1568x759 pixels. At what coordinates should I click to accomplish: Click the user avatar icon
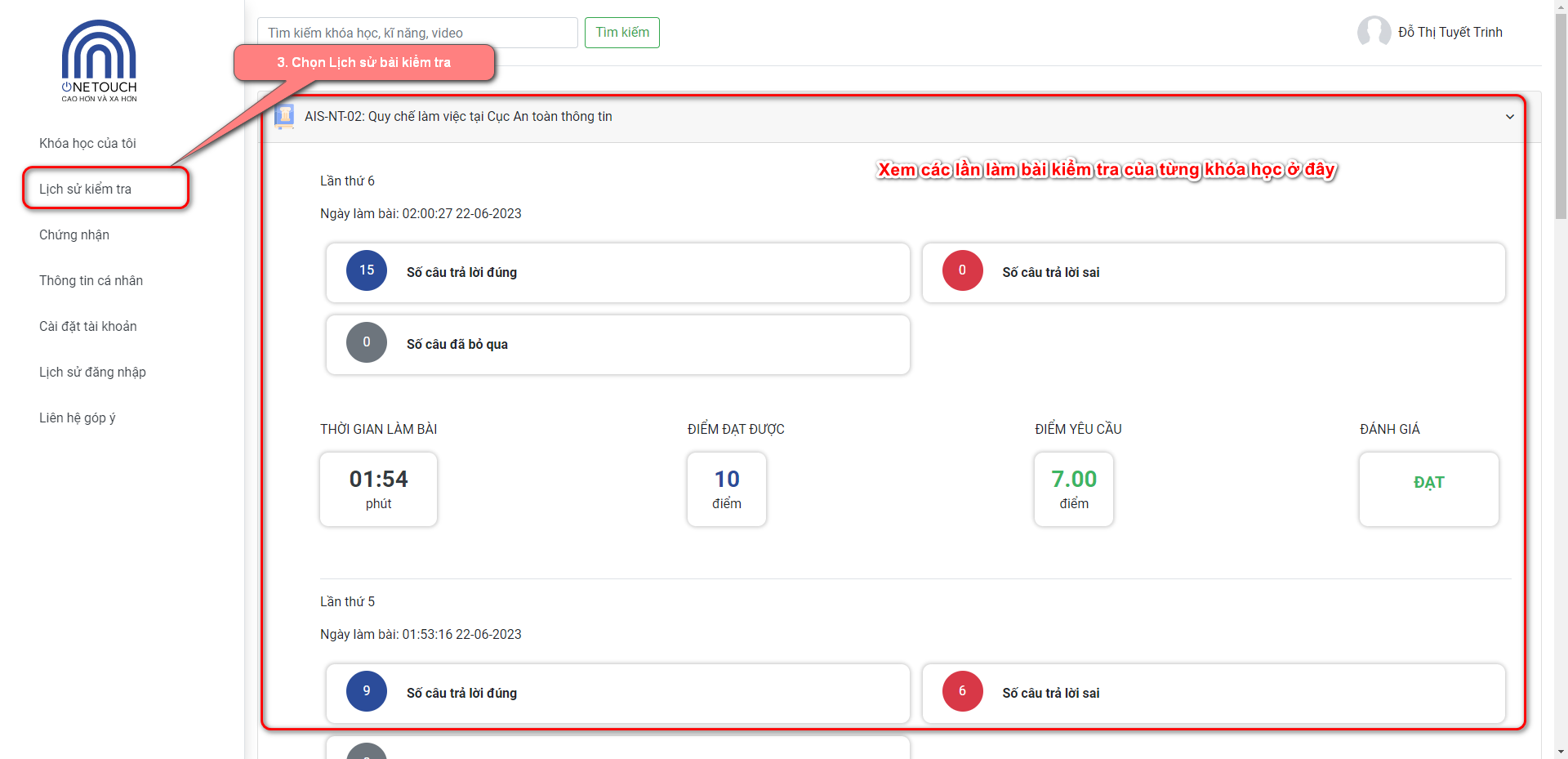tap(1374, 32)
